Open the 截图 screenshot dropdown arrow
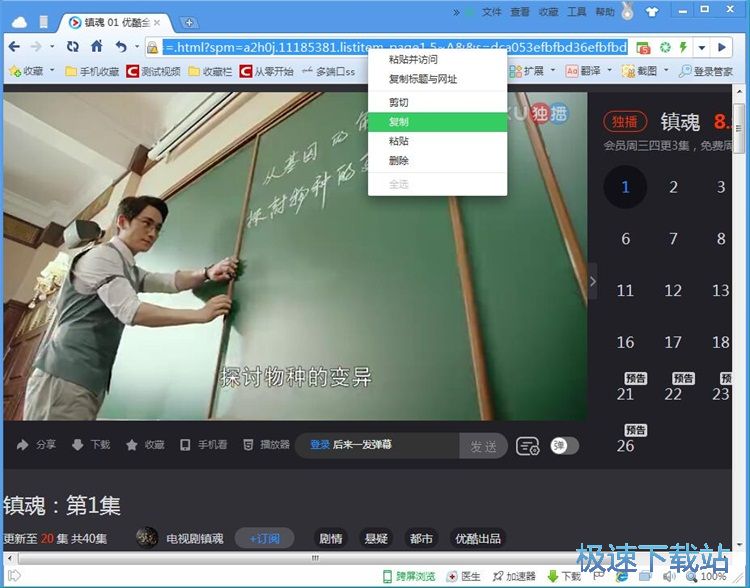Screen dimensions: 750x588 (x=666, y=70)
